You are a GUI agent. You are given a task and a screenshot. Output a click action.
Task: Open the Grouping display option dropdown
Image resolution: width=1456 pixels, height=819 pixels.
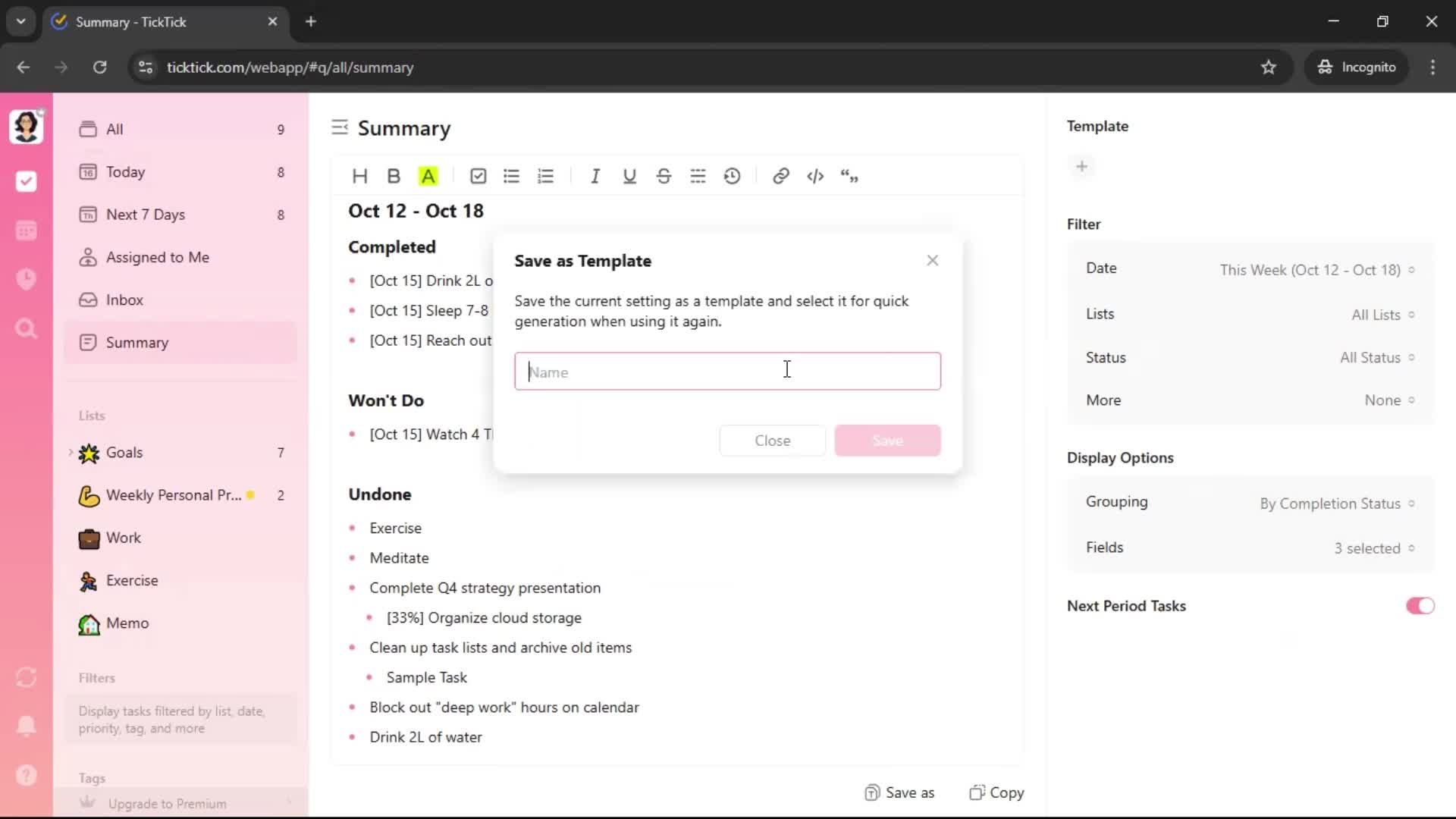pos(1336,504)
